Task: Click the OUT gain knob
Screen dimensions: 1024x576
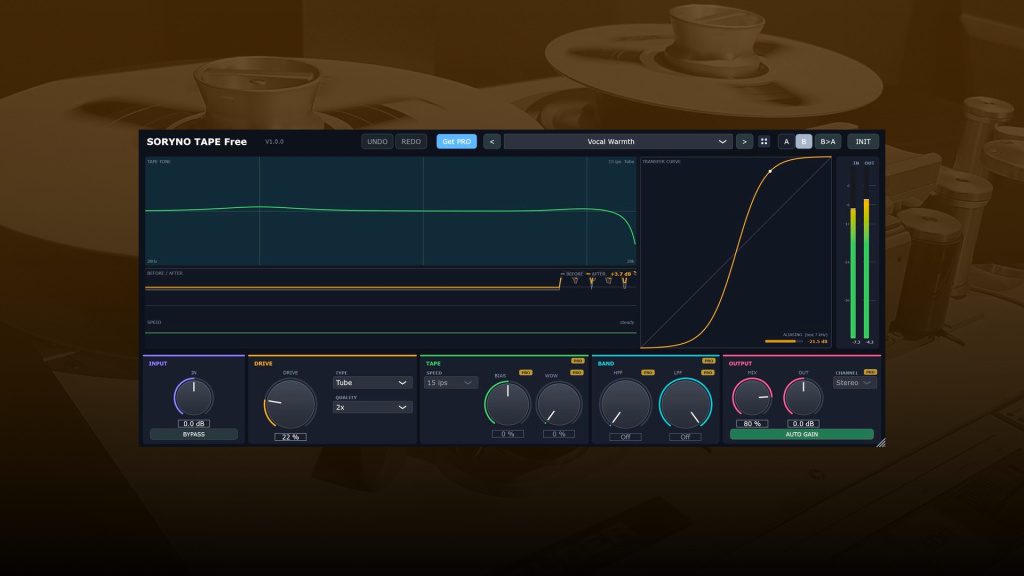Action: pyautogui.click(x=803, y=396)
